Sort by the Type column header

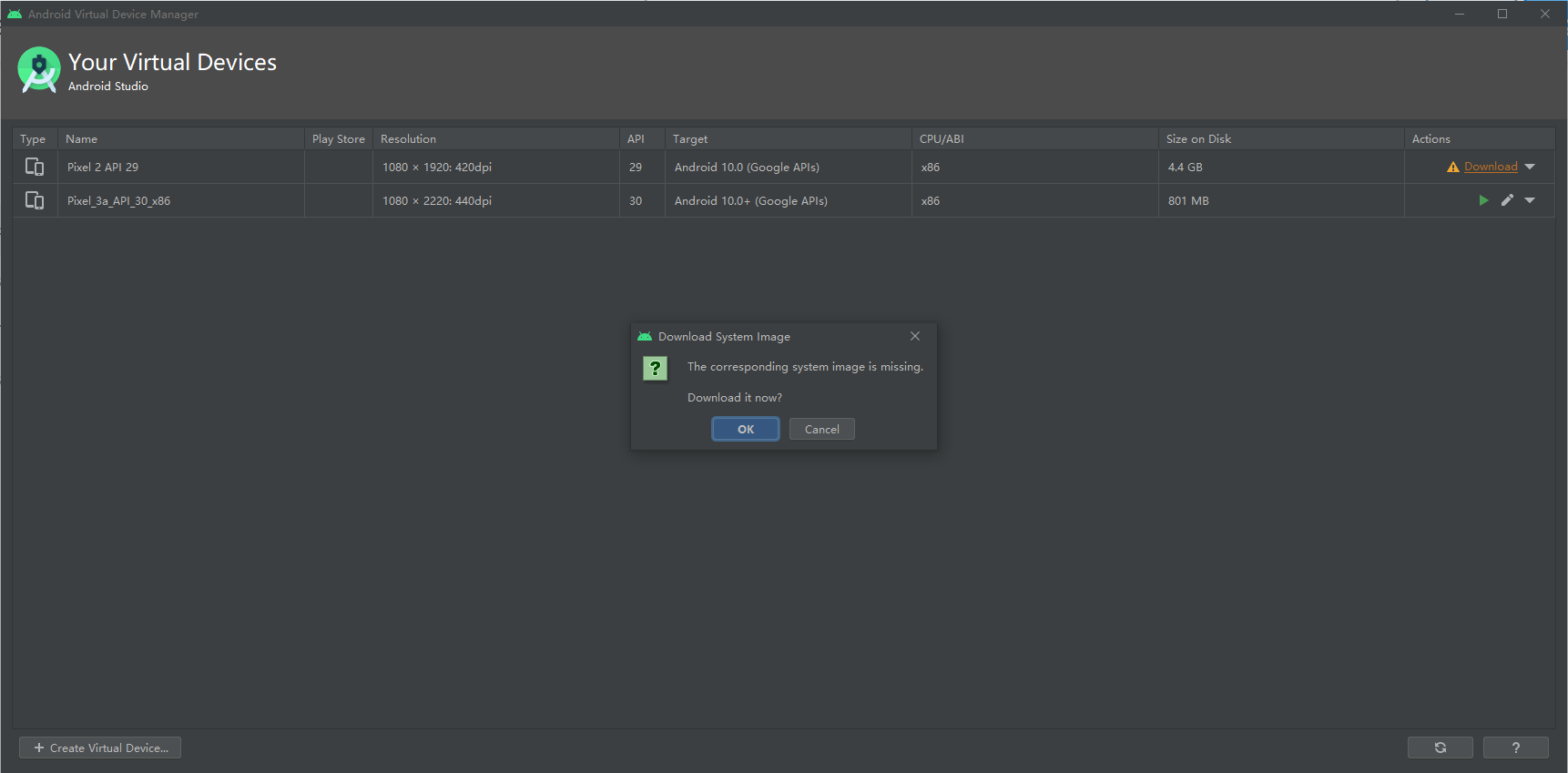(x=35, y=138)
